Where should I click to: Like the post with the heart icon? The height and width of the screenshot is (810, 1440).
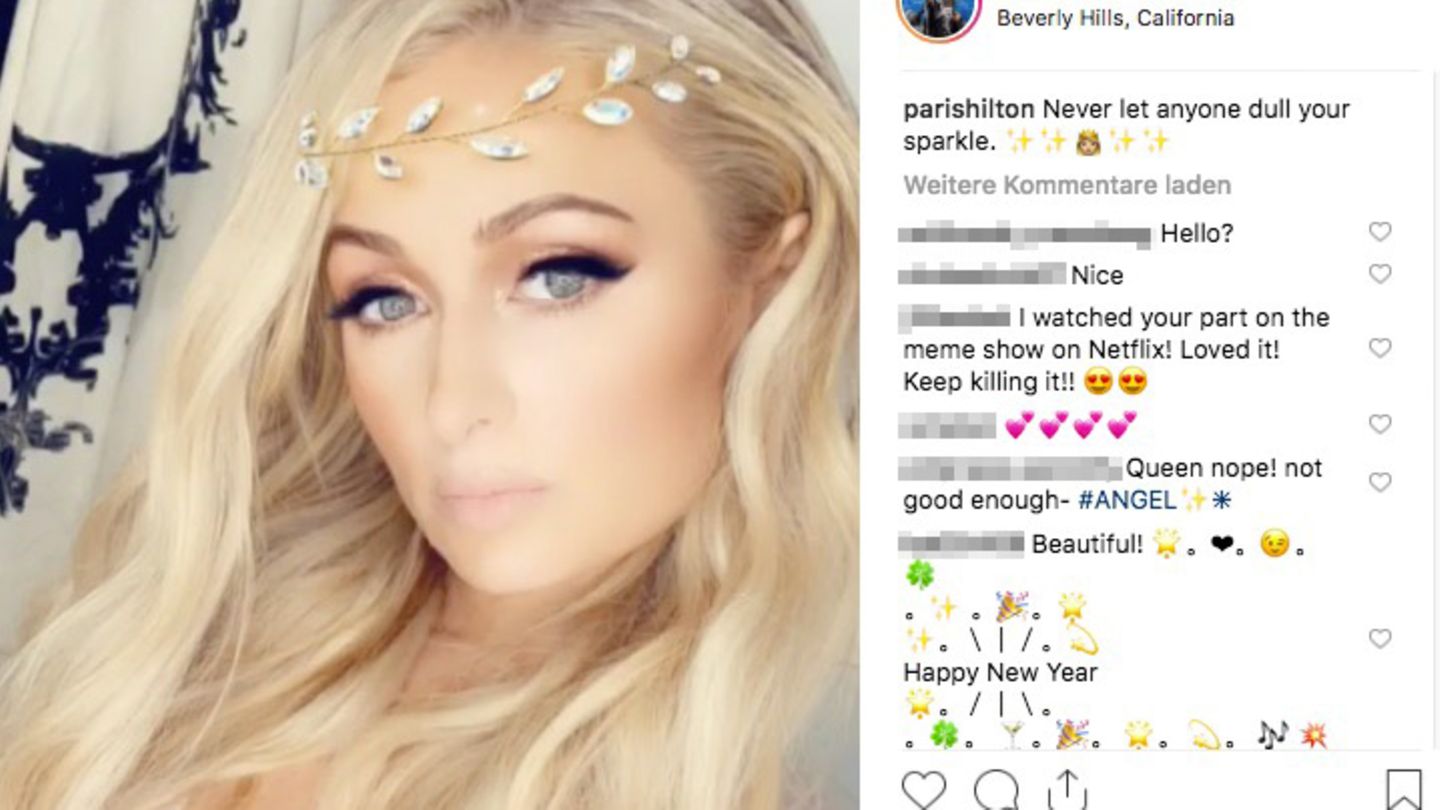[x=922, y=790]
